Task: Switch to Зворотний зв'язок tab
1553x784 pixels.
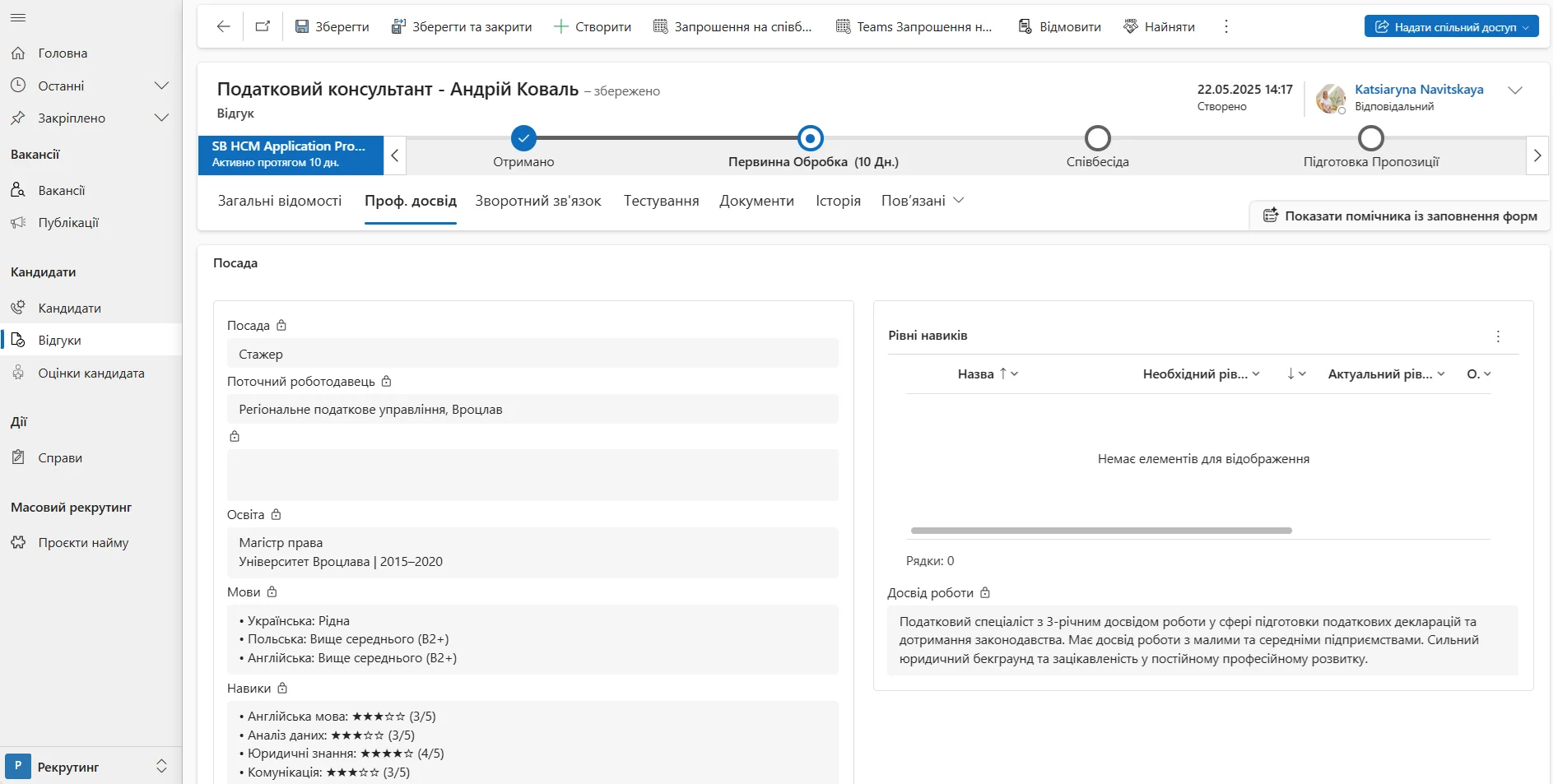Action: click(537, 201)
